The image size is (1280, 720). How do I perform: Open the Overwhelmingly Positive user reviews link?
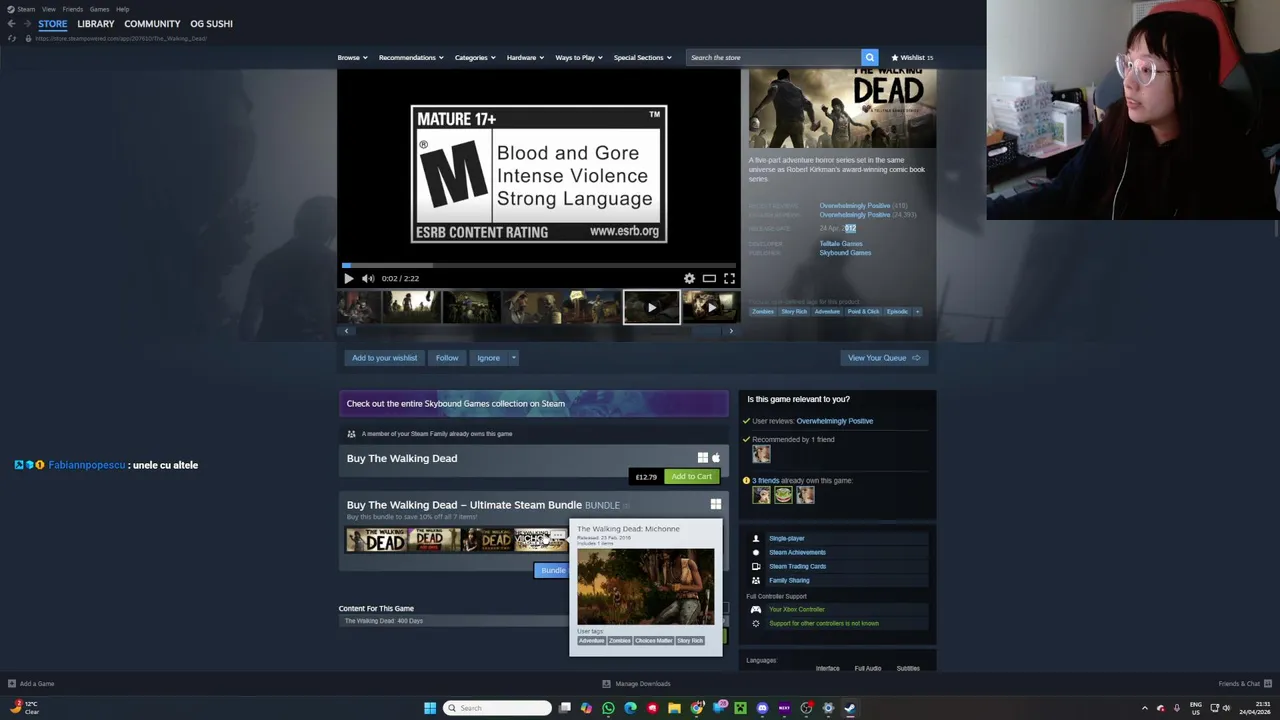point(834,421)
